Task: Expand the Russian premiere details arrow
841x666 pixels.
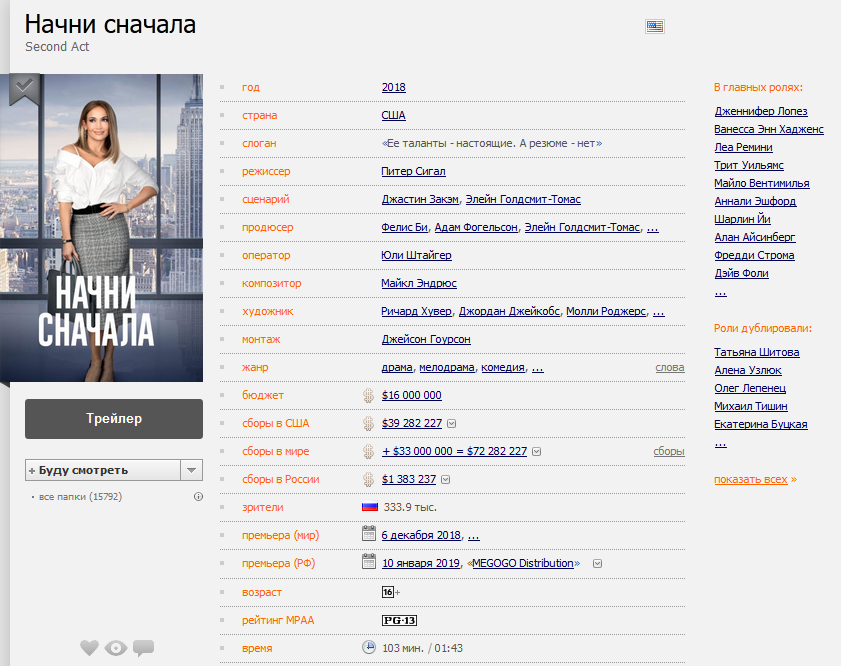Action: tap(597, 564)
